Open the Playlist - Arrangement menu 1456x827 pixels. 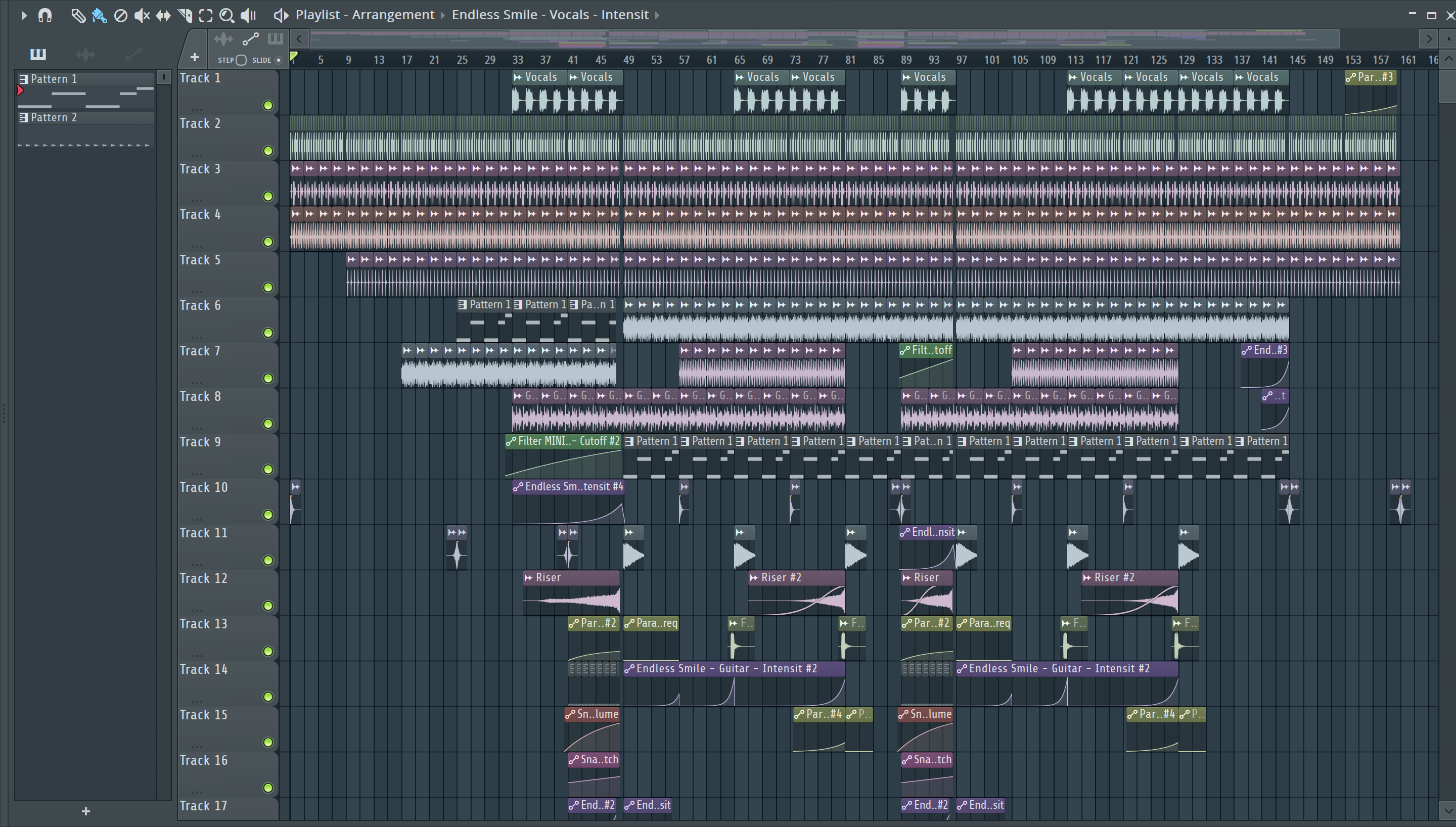[x=365, y=15]
